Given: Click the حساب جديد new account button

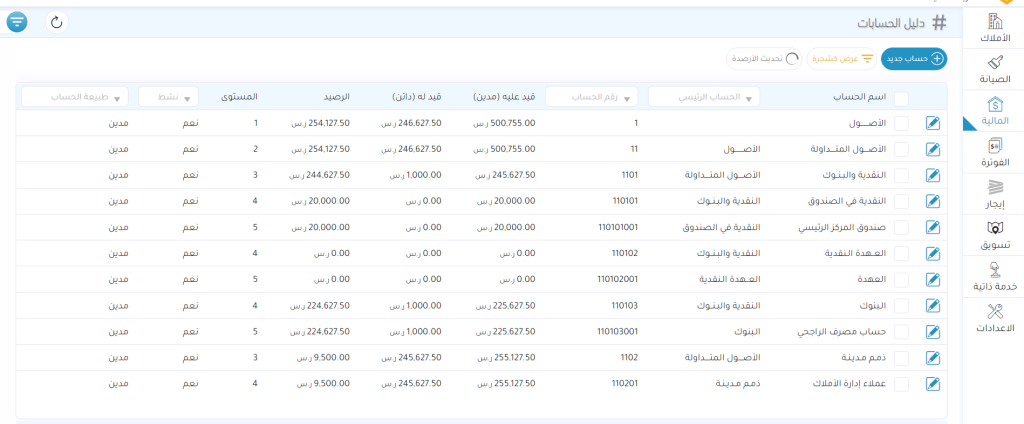Looking at the screenshot, I should point(914,58).
